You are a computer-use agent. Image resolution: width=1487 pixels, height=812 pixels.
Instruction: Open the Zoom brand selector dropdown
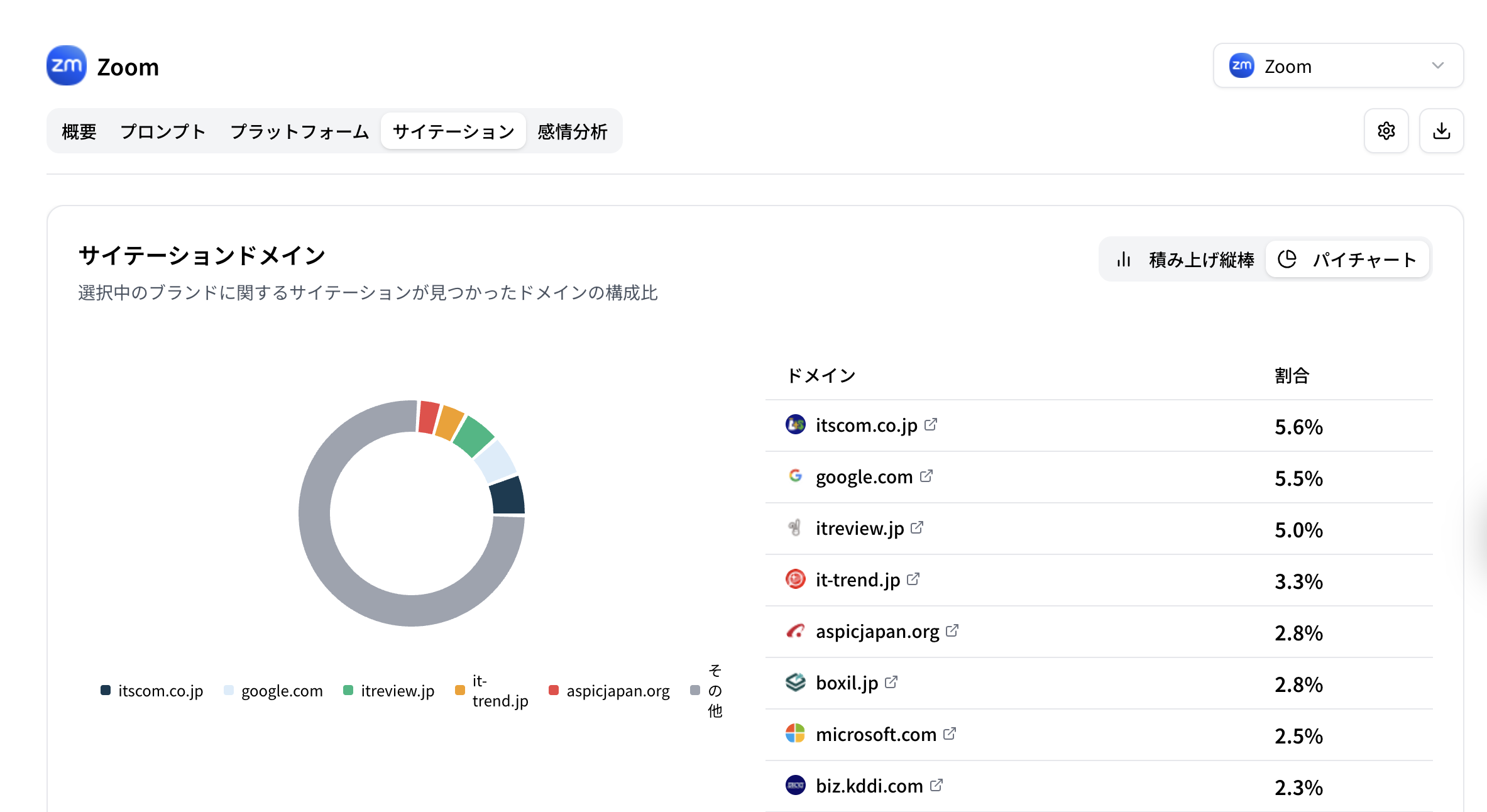(x=1337, y=65)
